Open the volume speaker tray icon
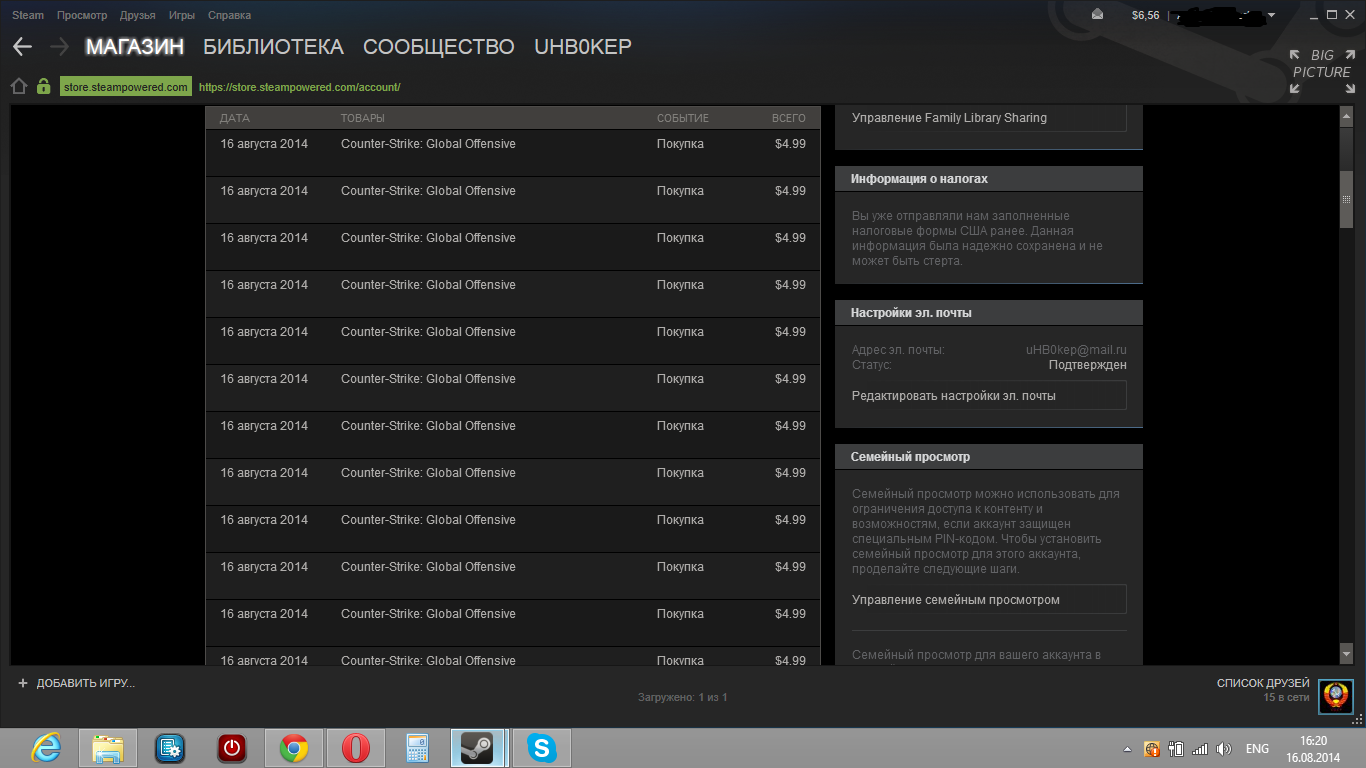This screenshot has width=1366, height=768. (x=1222, y=749)
